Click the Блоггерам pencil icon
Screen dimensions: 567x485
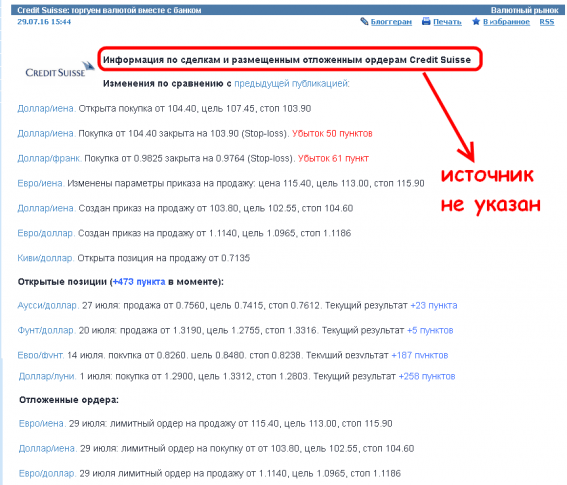coord(364,21)
